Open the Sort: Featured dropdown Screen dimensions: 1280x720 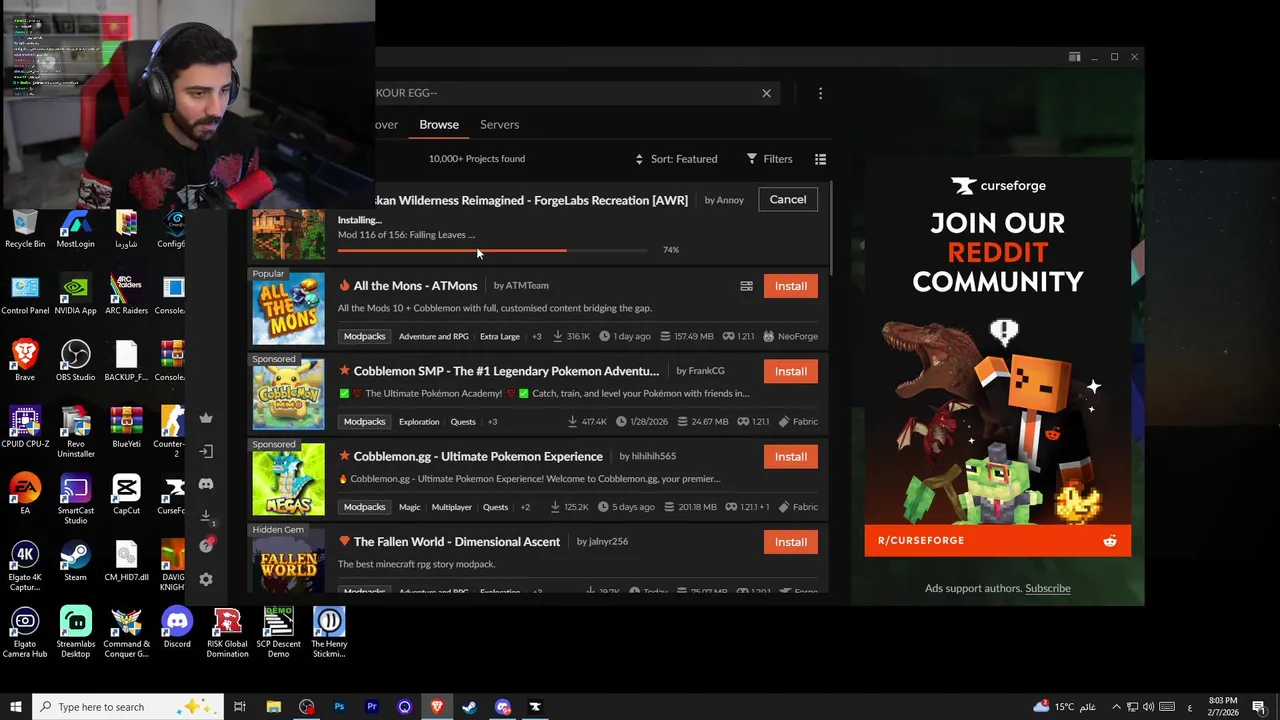[676, 159]
